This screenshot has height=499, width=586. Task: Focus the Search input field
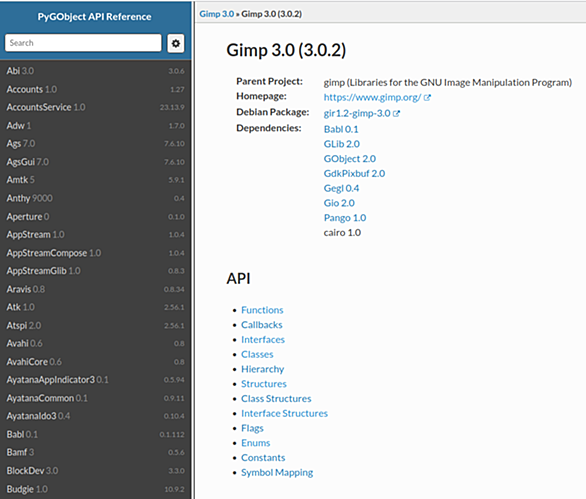[x=83, y=43]
